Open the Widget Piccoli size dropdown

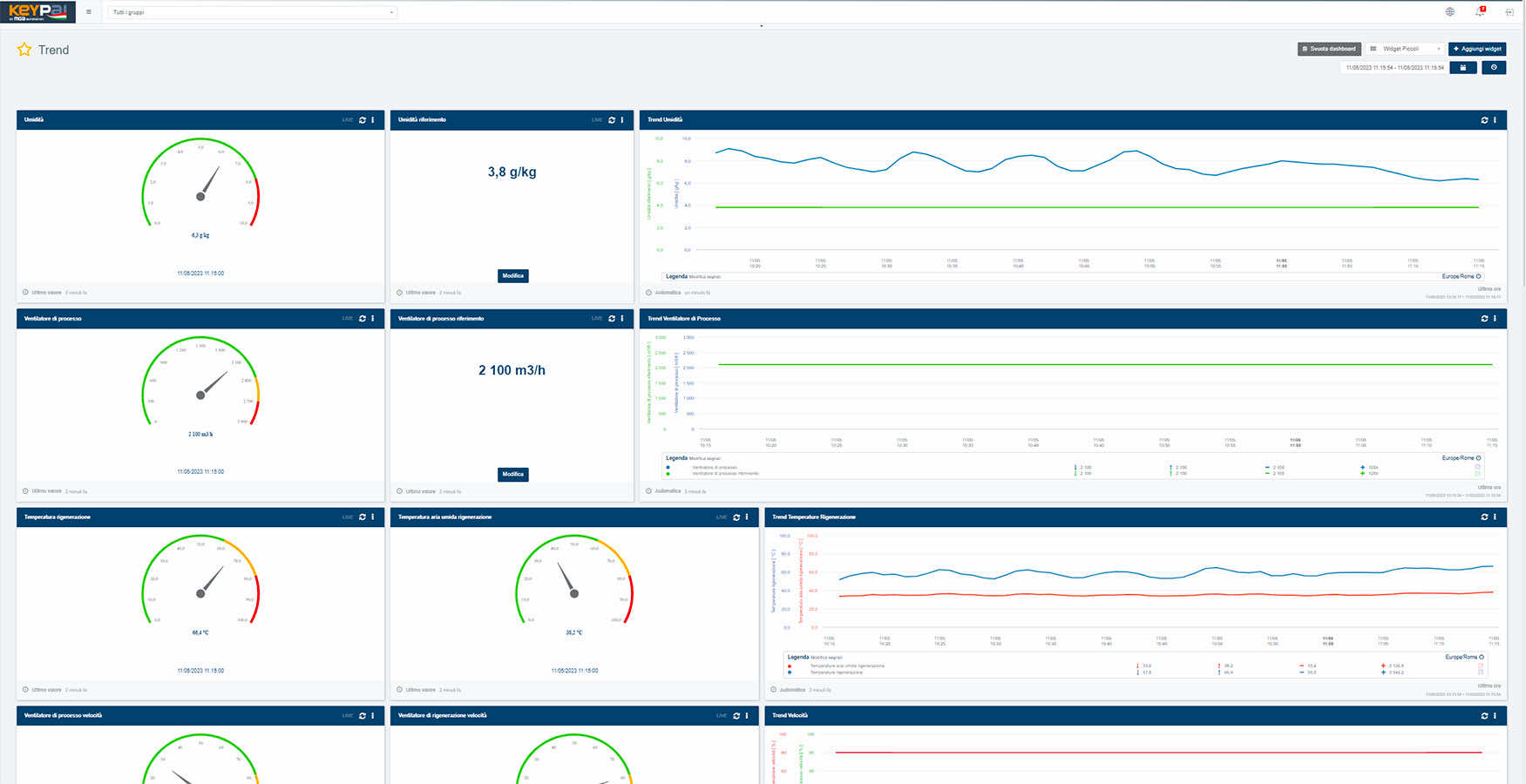point(1405,49)
